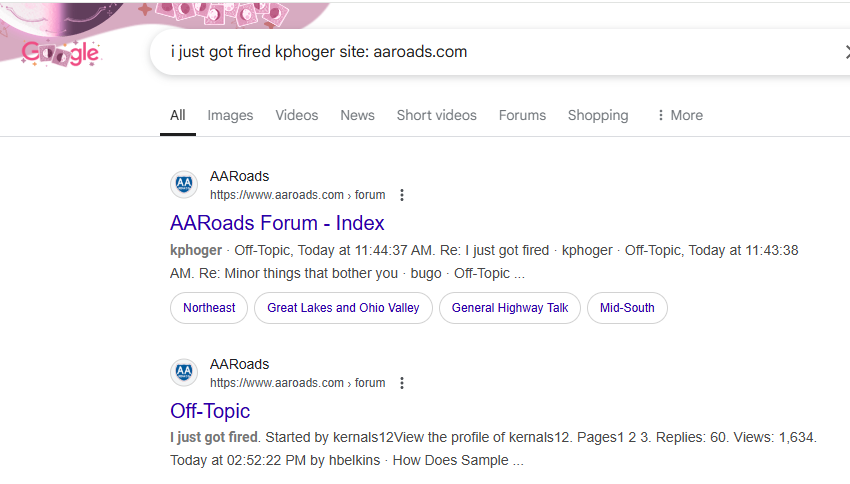The image size is (850, 484).
Task: Switch to the Videos tab
Action: click(x=297, y=115)
